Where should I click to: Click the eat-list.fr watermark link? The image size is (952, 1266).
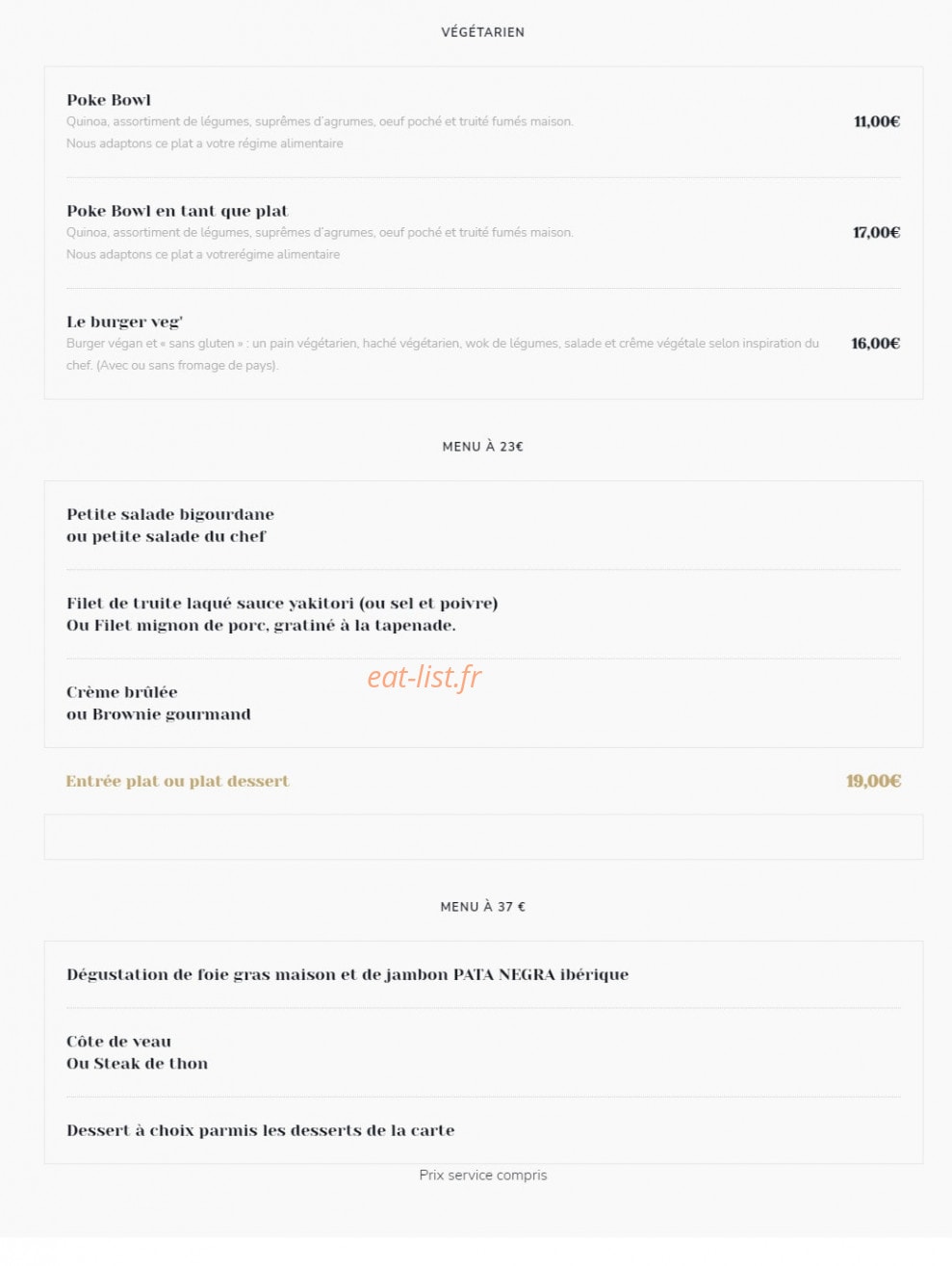click(x=424, y=677)
